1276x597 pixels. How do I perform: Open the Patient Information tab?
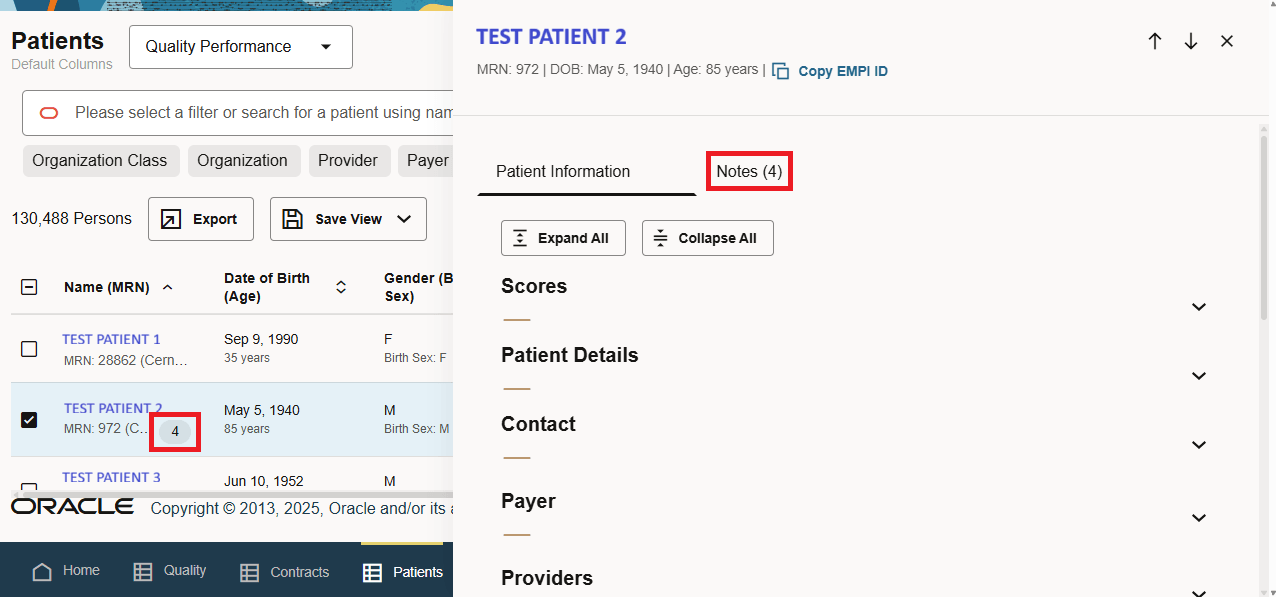562,171
